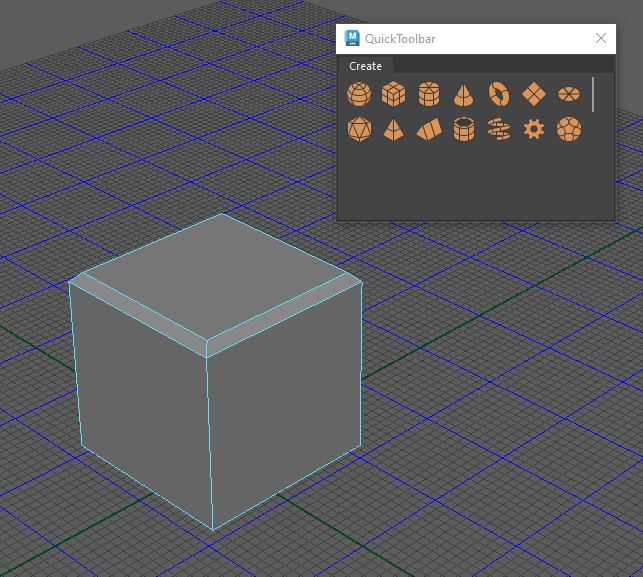643x577 pixels.
Task: Create a polygon pipe primitive
Action: coord(464,129)
